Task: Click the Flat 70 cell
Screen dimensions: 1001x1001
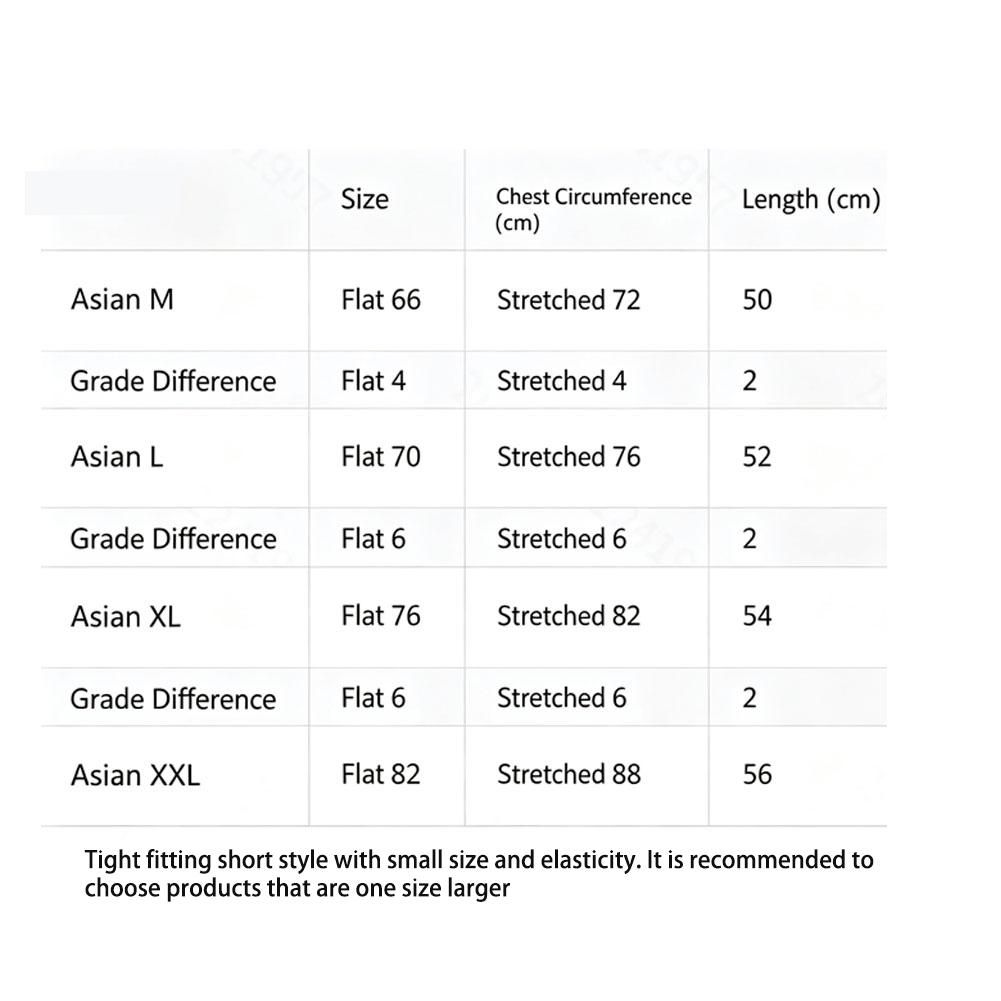Action: pyautogui.click(x=381, y=457)
